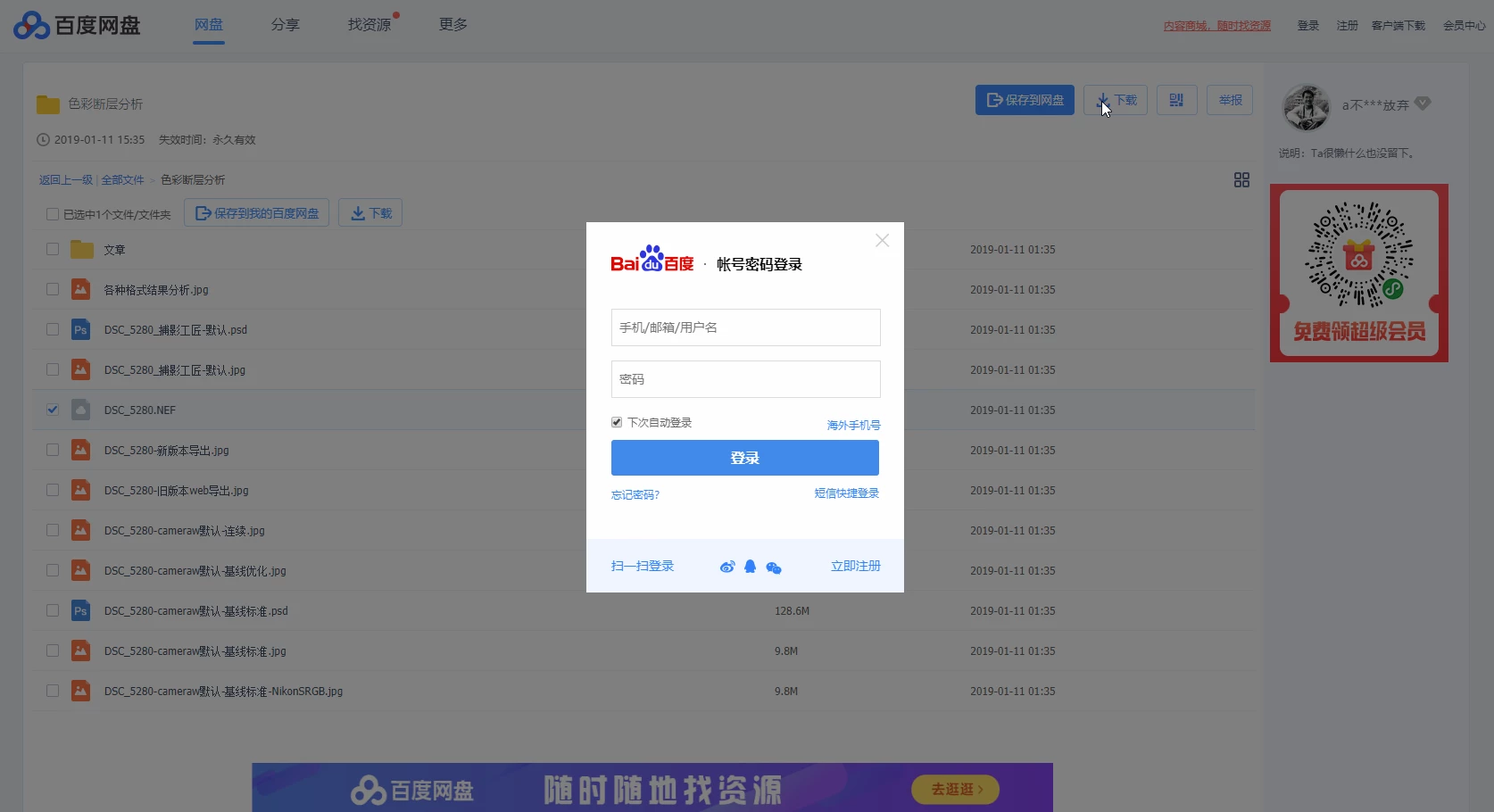Click PS icon of DSC_5280_捕影工匠-默认.psd
Image resolution: width=1494 pixels, height=812 pixels.
click(81, 329)
